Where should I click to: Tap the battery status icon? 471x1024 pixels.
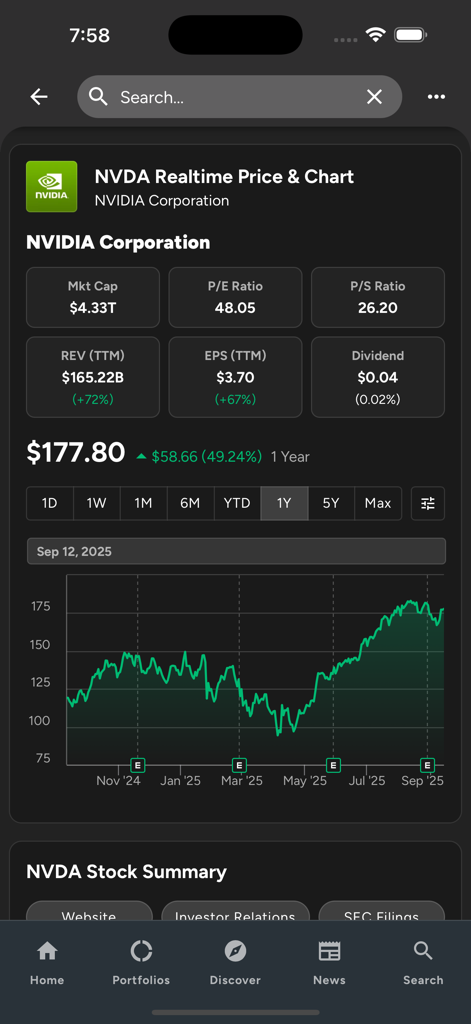[x=410, y=35]
